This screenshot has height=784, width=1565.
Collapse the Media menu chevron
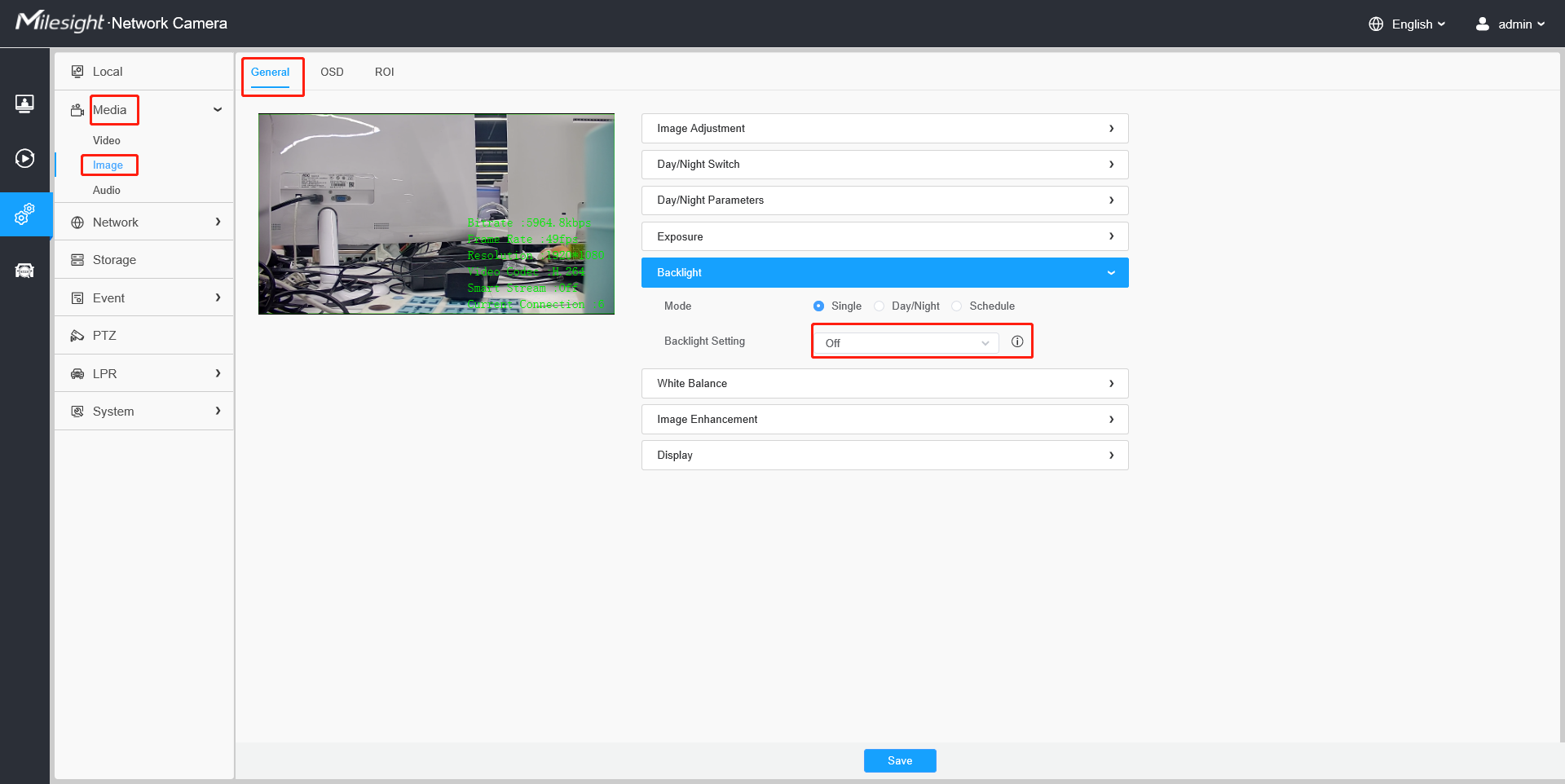pyautogui.click(x=218, y=110)
